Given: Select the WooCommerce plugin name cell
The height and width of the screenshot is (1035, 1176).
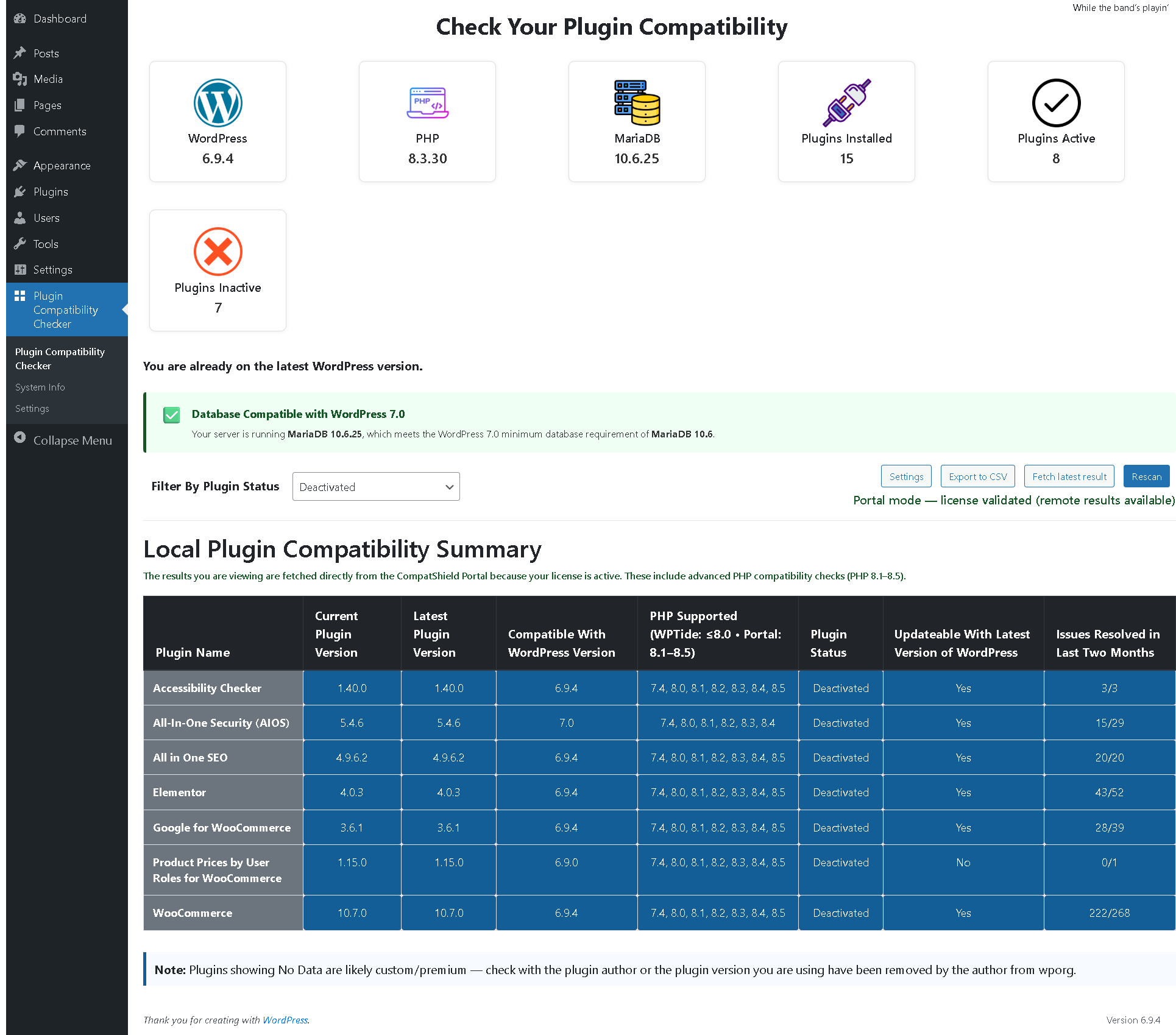Looking at the screenshot, I should (x=193, y=913).
